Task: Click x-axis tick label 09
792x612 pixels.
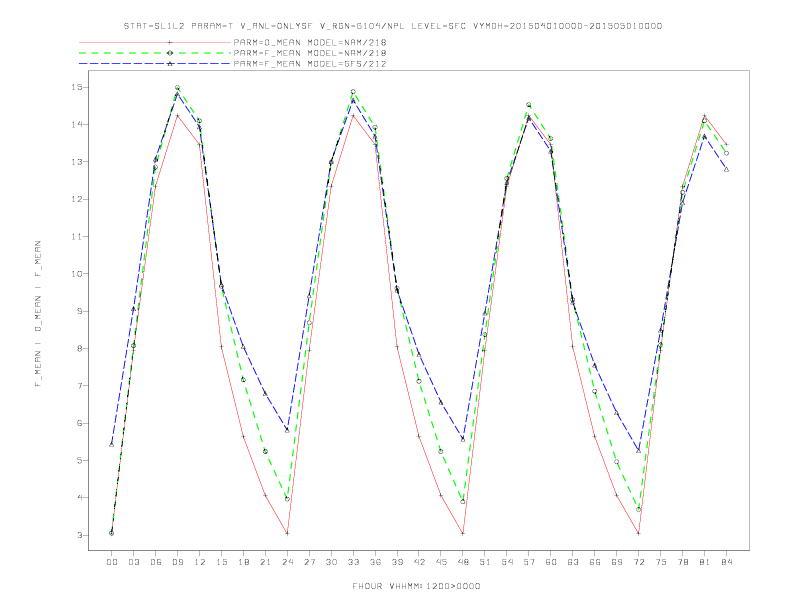Action: coord(177,562)
